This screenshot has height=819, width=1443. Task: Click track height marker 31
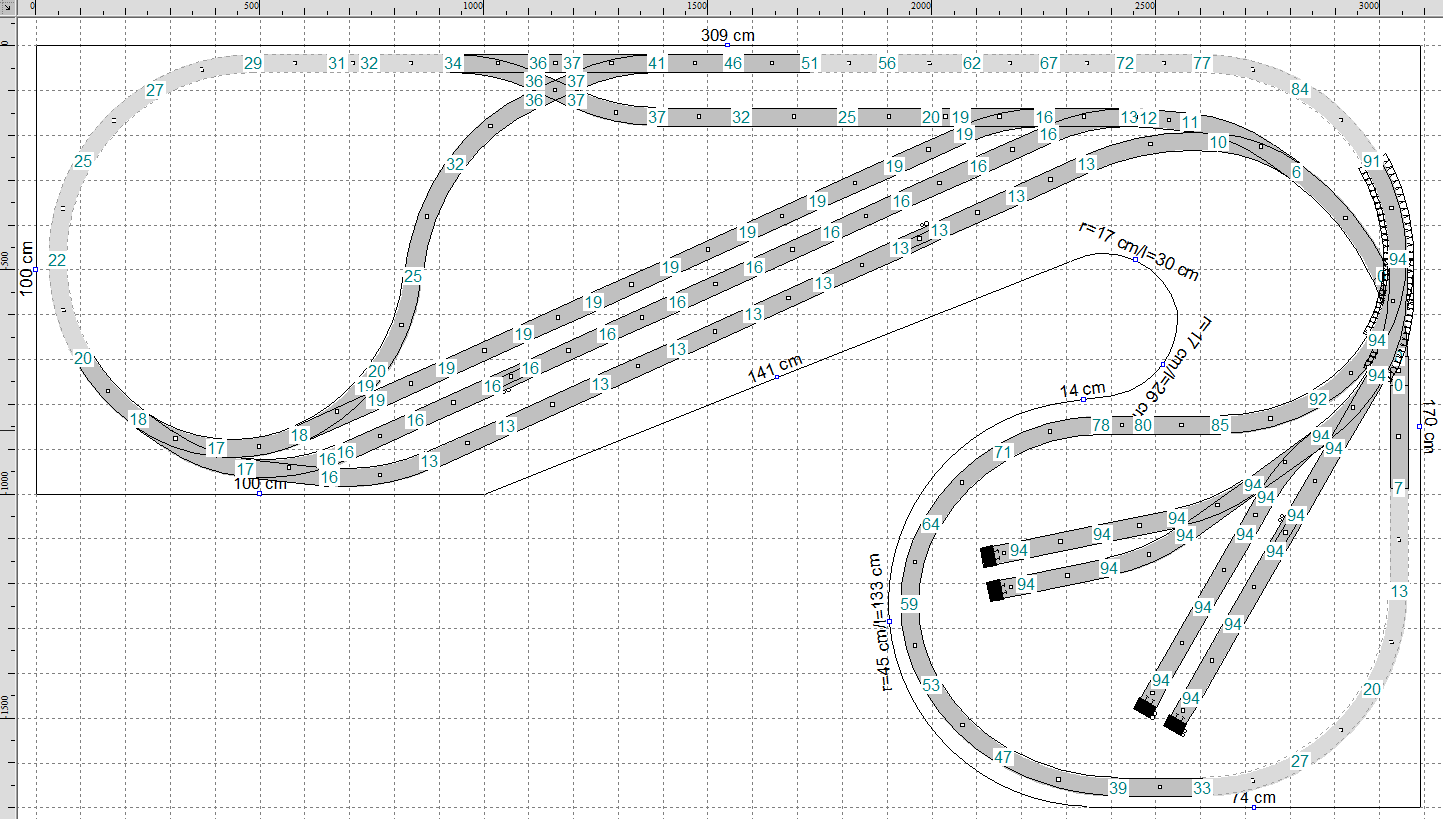(337, 64)
